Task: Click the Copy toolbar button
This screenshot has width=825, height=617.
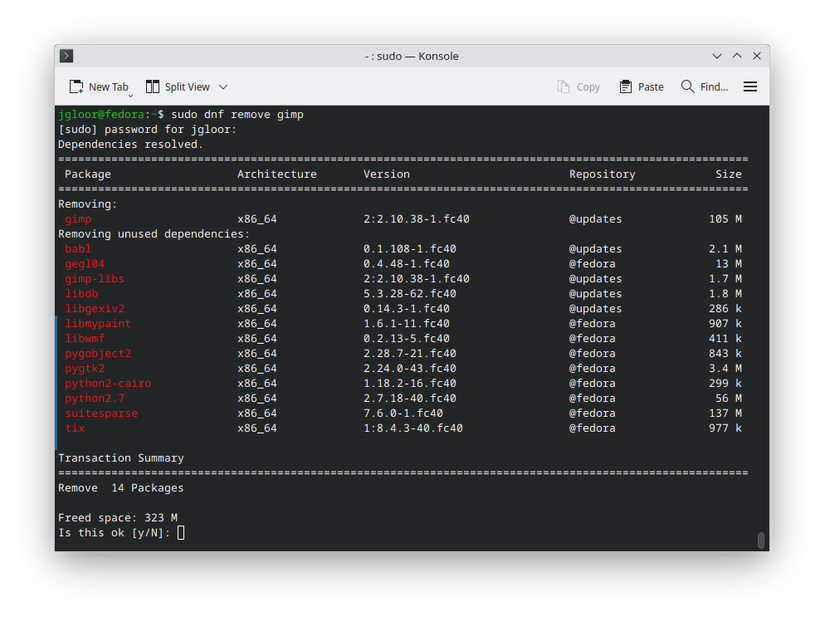Action: [x=579, y=87]
